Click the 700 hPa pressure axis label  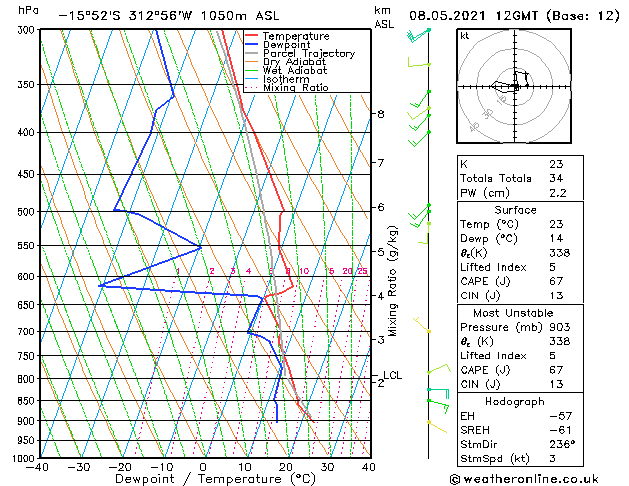click(28, 332)
